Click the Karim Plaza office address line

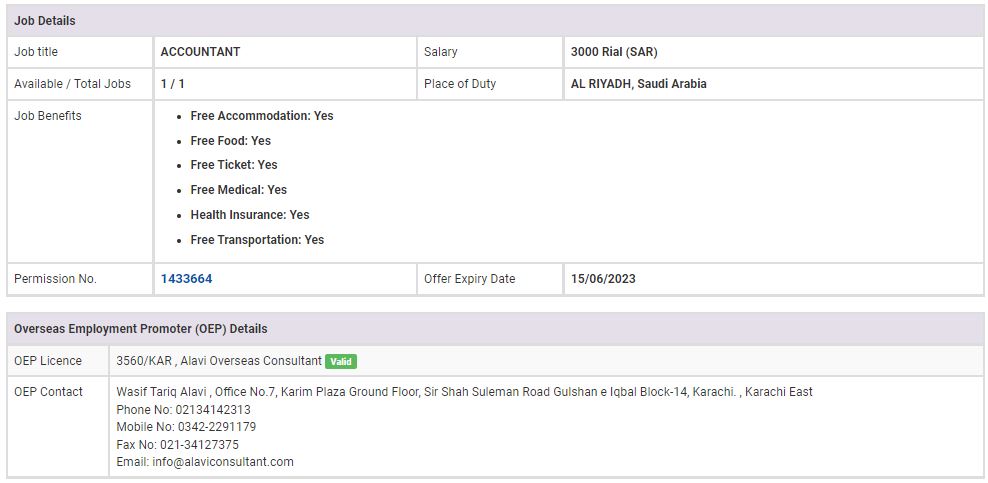[x=464, y=392]
